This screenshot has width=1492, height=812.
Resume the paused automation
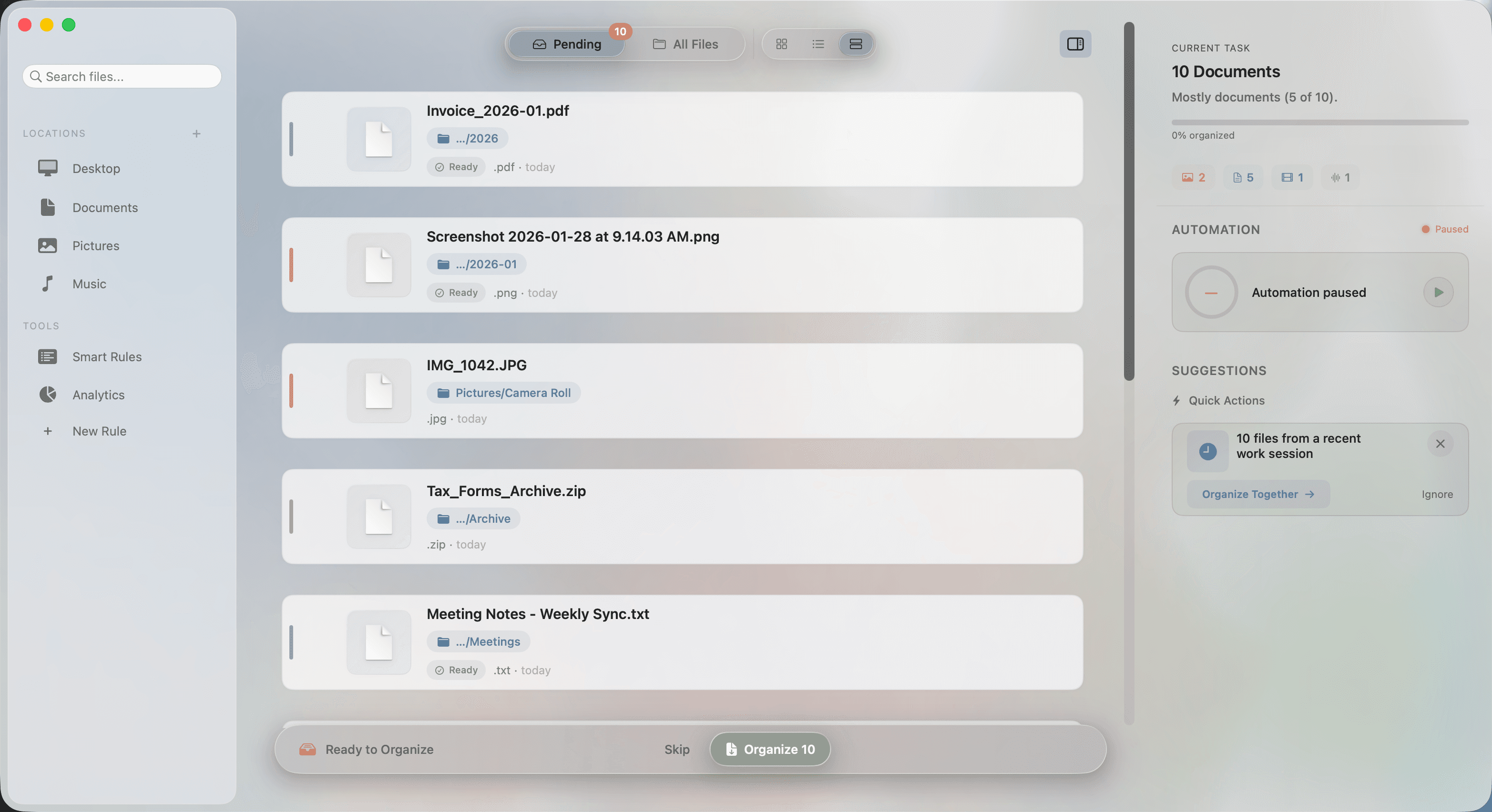click(x=1439, y=293)
